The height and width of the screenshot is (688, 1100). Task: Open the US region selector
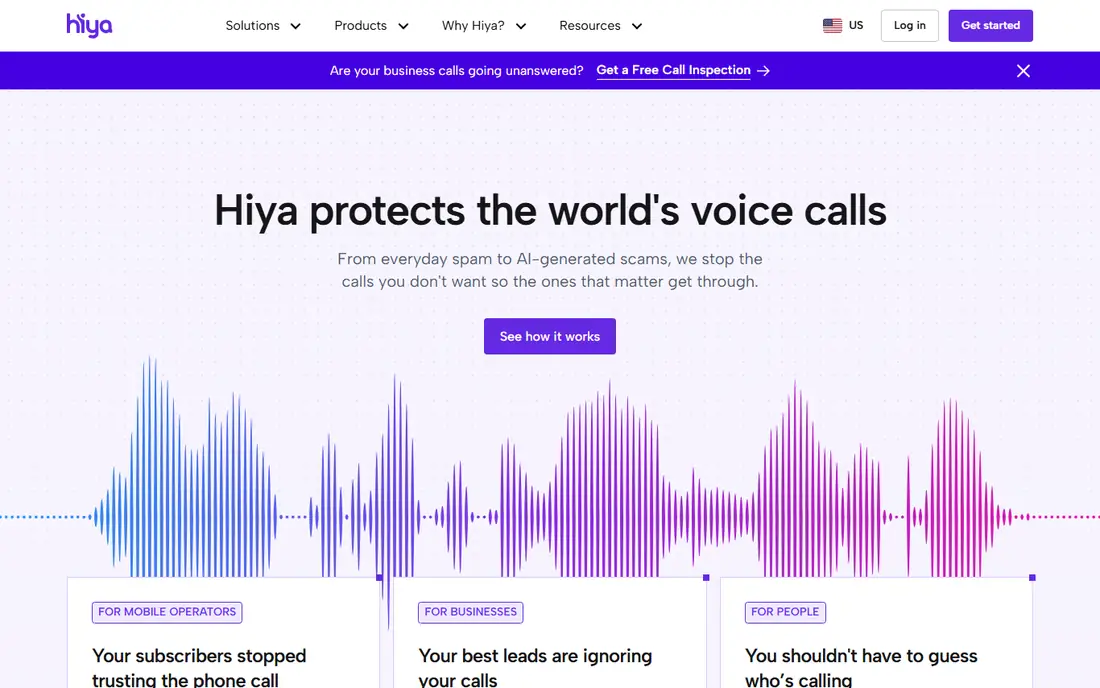843,25
